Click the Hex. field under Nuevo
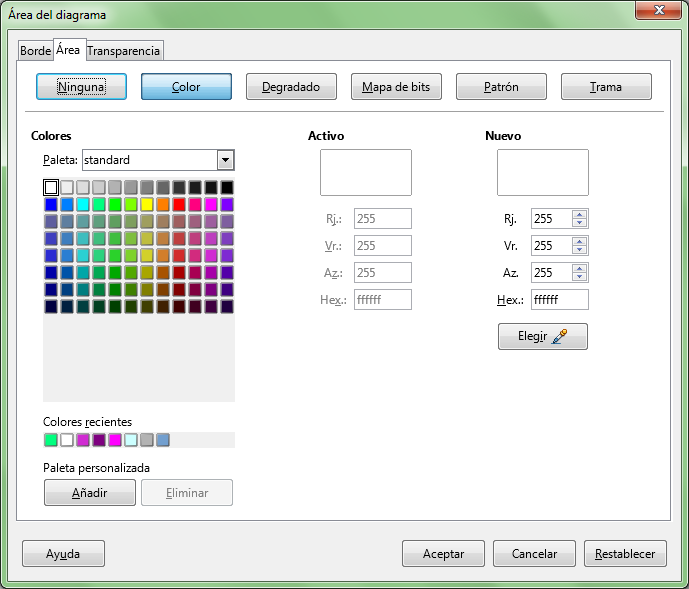Image resolution: width=689 pixels, height=589 pixels. tap(558, 300)
